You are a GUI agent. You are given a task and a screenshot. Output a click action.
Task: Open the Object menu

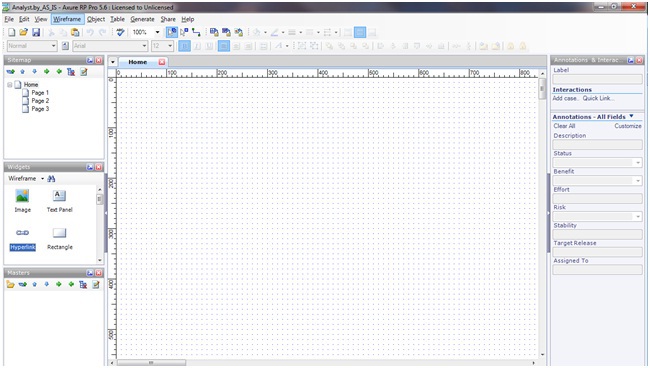tap(96, 19)
